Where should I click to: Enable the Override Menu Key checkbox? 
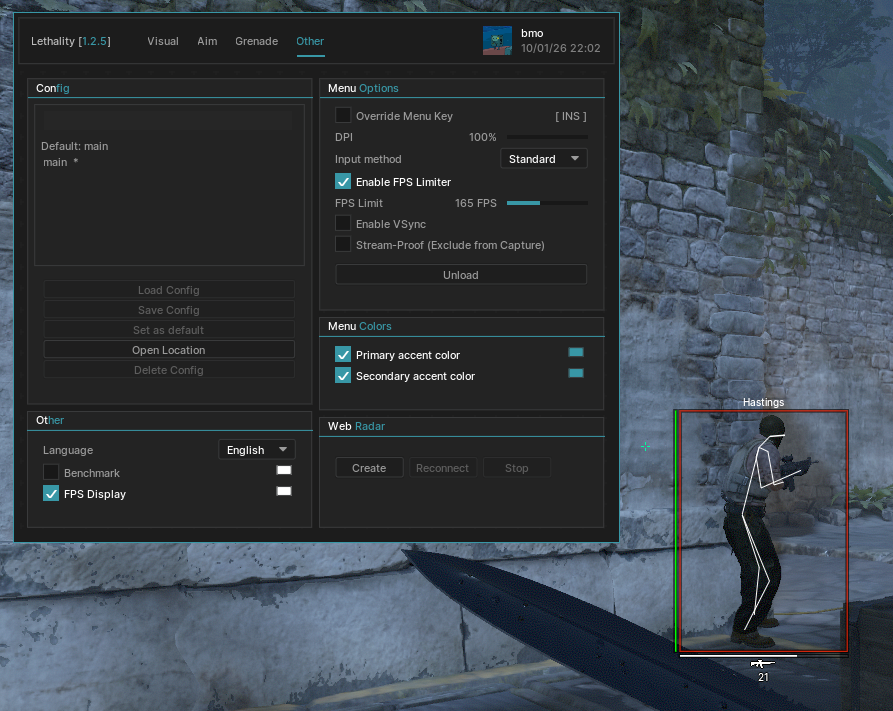point(343,116)
